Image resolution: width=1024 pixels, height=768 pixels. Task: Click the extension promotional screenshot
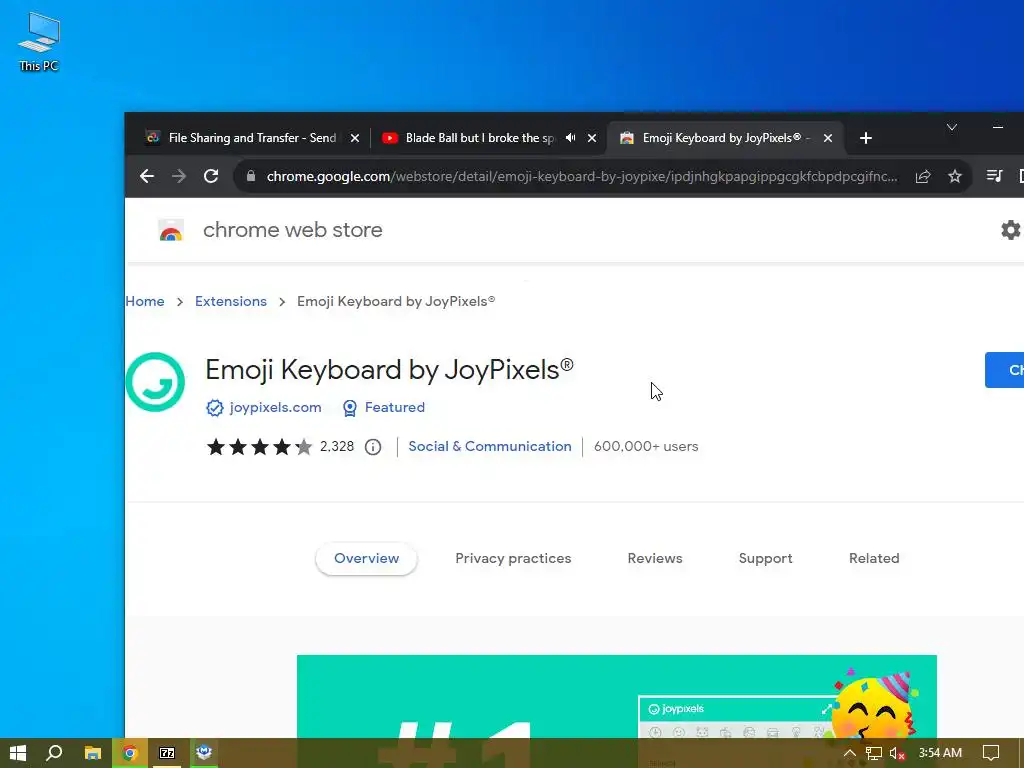(616, 696)
